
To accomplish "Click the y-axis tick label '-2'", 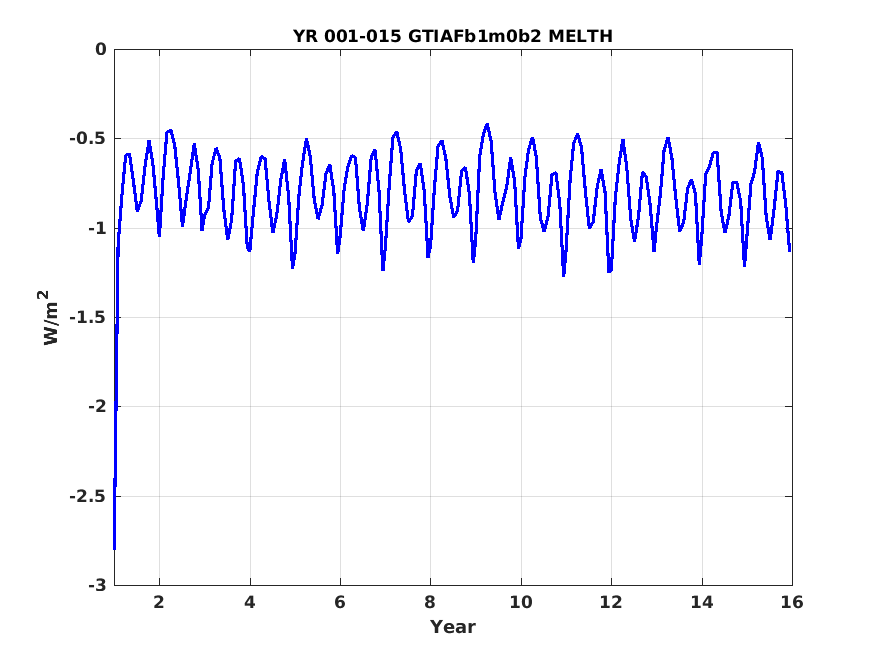I will tap(97, 407).
